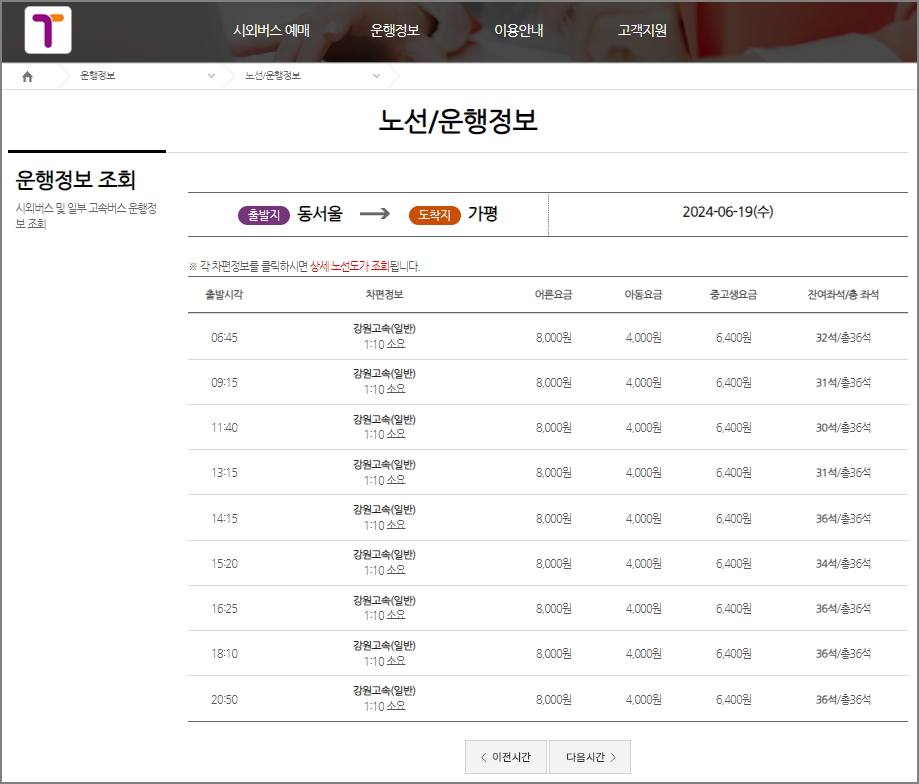919x784 pixels.
Task: Expand the 노선/운행정보 breadcrumb dropdown
Action: (375, 75)
